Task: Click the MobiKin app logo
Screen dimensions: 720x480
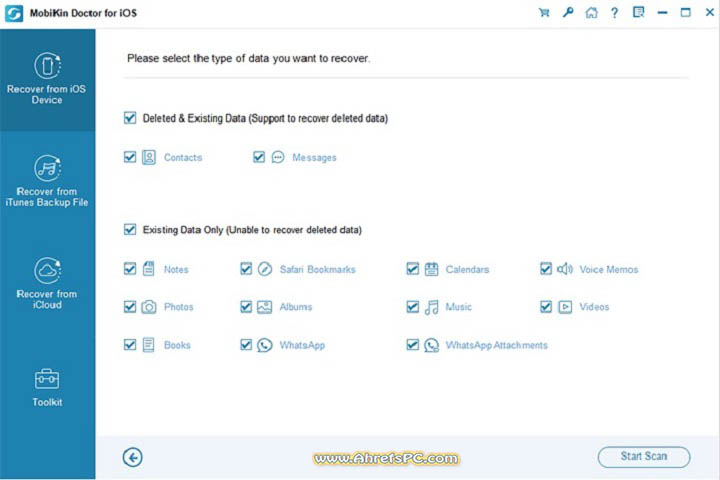Action: [14, 13]
